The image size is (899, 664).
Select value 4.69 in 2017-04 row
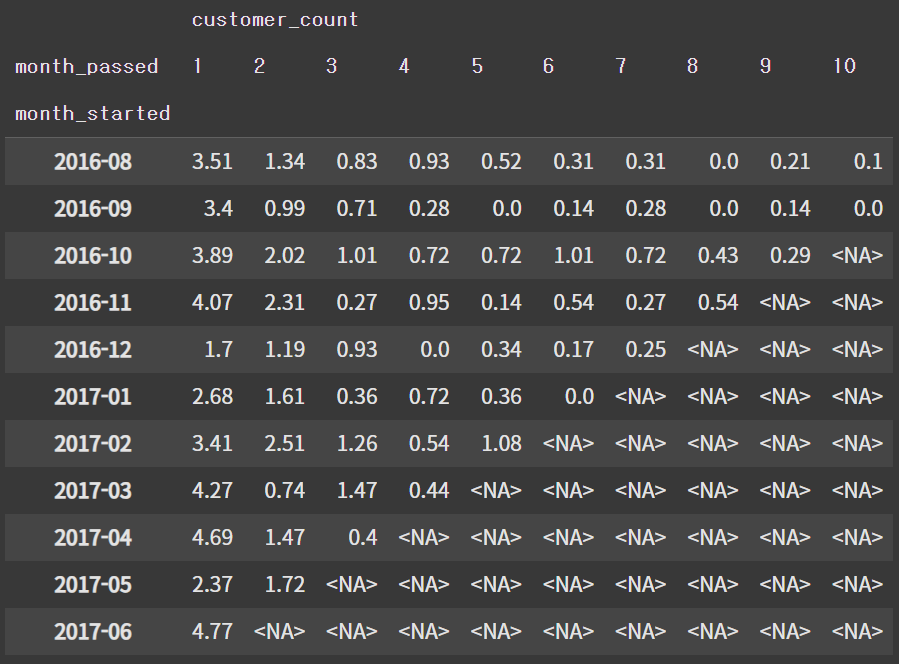[x=212, y=538]
